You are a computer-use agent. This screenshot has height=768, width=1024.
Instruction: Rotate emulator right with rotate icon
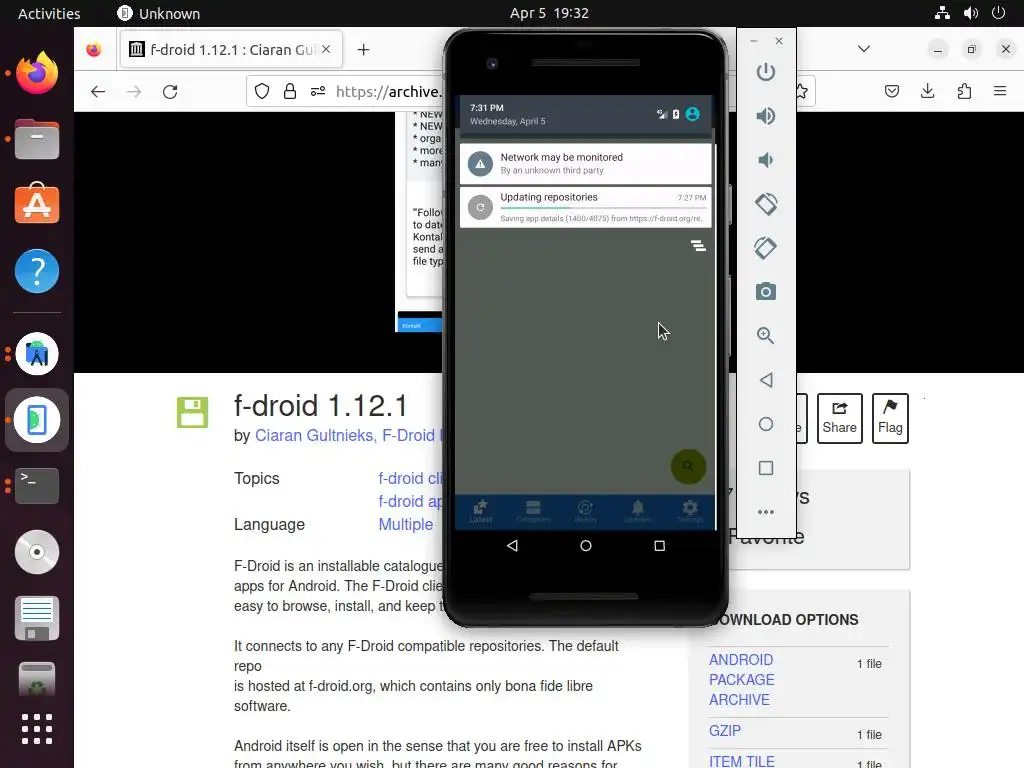pyautogui.click(x=765, y=248)
